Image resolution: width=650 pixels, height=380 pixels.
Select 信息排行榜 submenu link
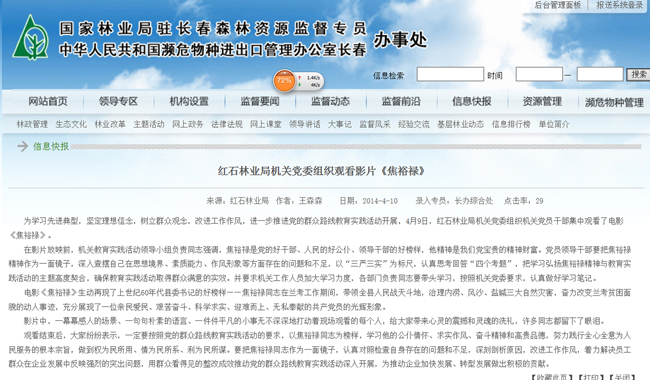(x=511, y=124)
